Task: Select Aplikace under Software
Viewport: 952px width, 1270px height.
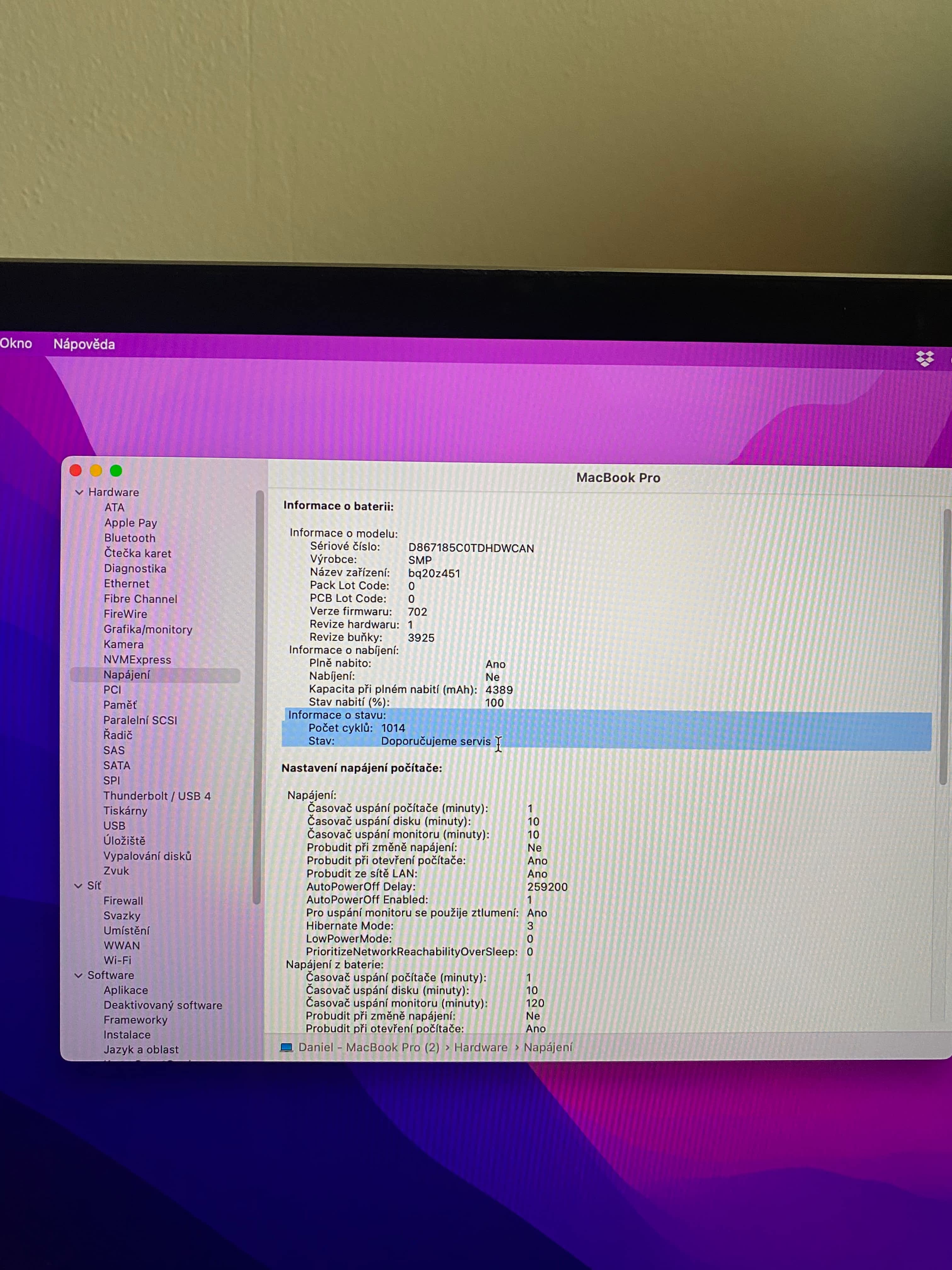Action: (126, 990)
